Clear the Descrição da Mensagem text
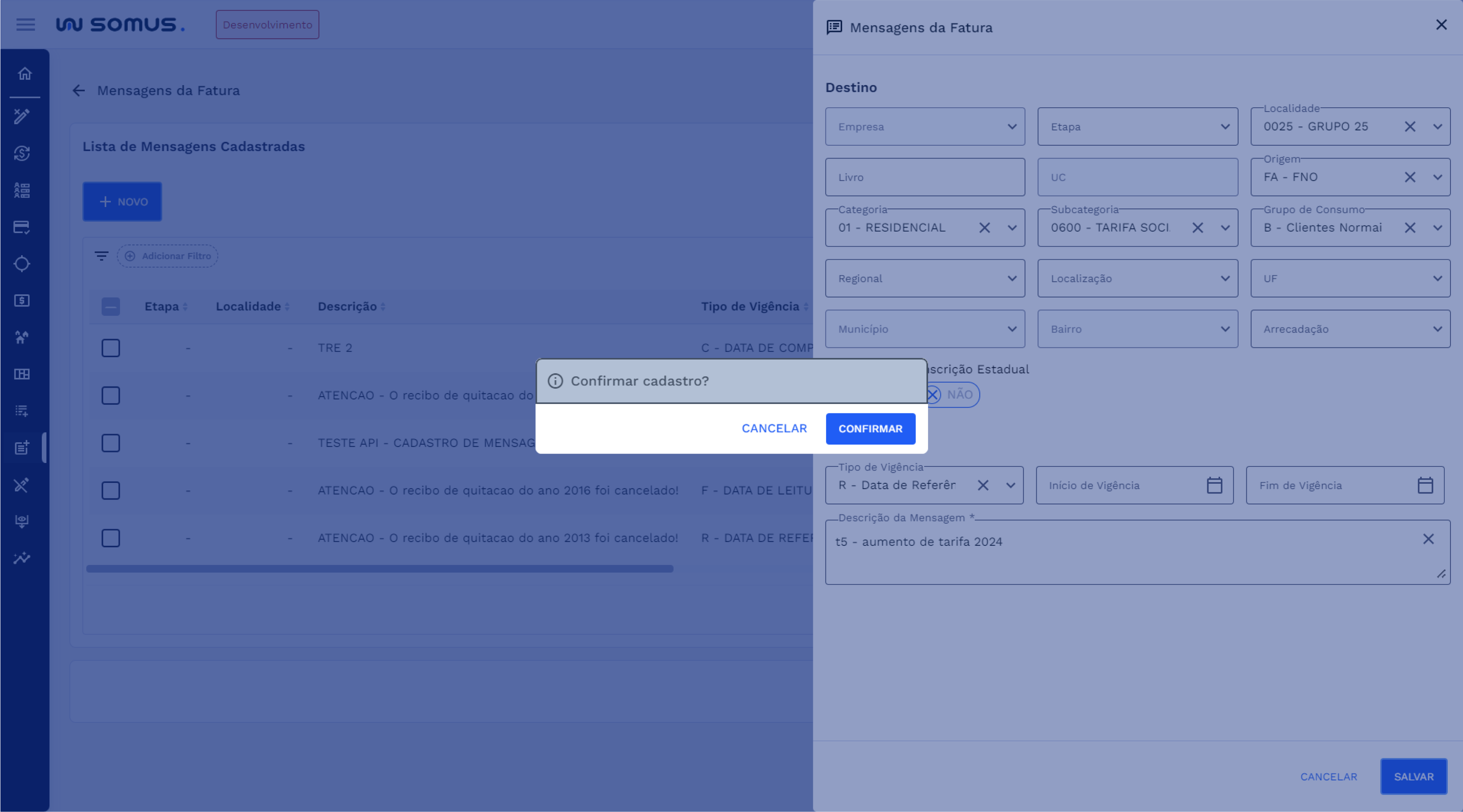The width and height of the screenshot is (1463, 812). (x=1428, y=539)
